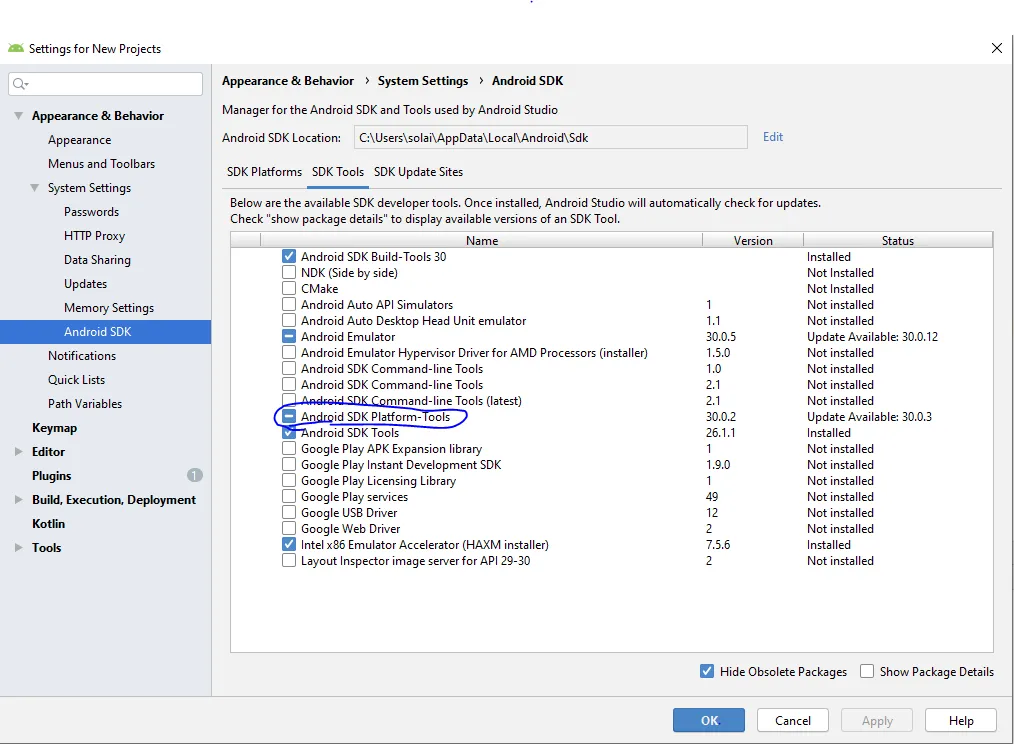The image size is (1014, 744).
Task: Open Menus and Toolbars settings
Action: coord(102,164)
